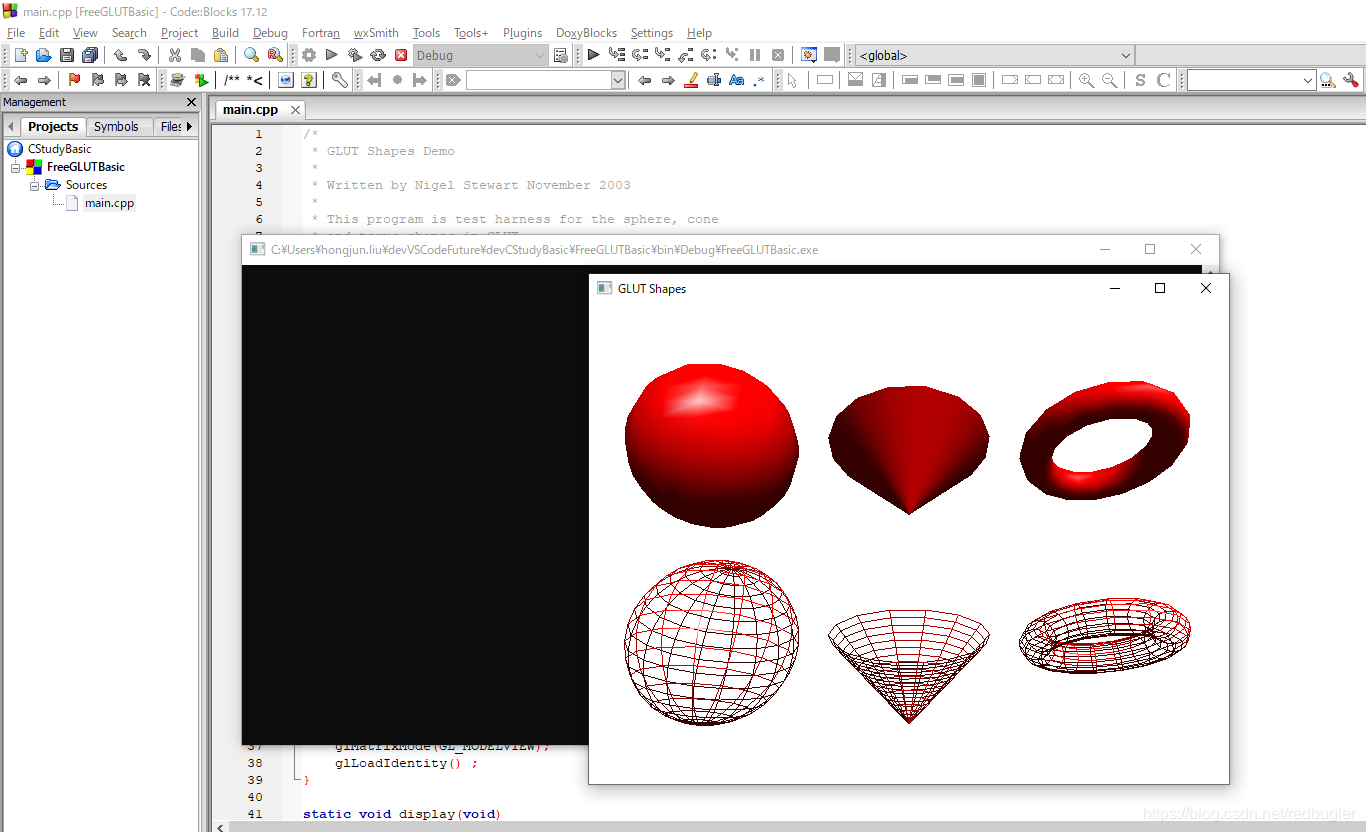Open a file using folder icon
The width and height of the screenshot is (1366, 832).
click(43, 56)
